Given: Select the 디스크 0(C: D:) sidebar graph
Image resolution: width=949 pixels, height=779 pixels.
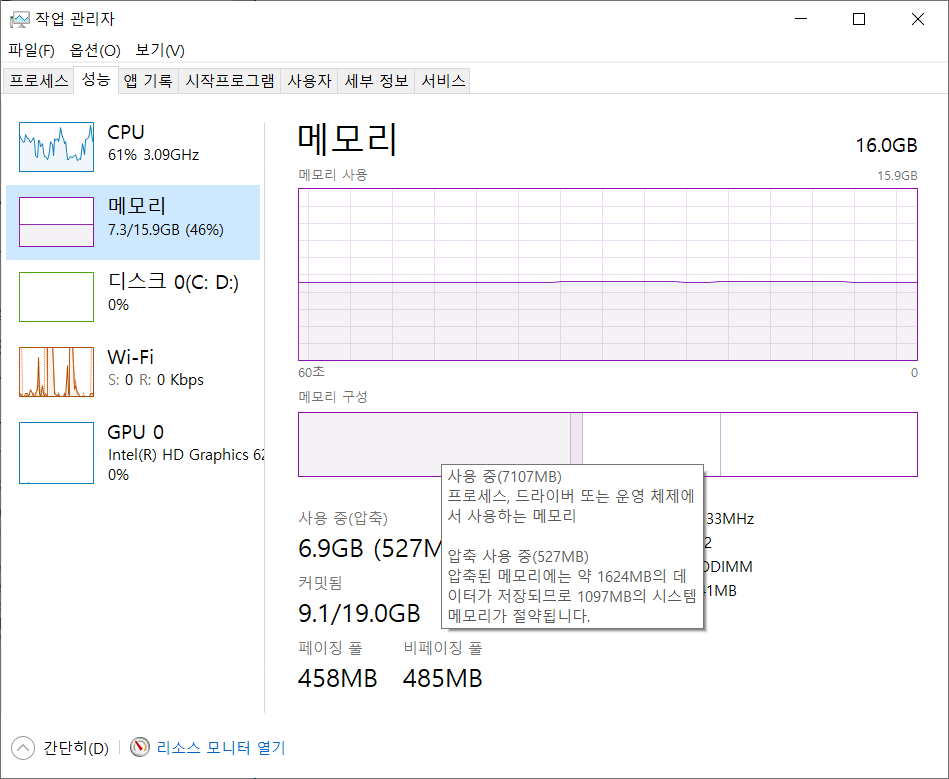Looking at the screenshot, I should click(56, 296).
